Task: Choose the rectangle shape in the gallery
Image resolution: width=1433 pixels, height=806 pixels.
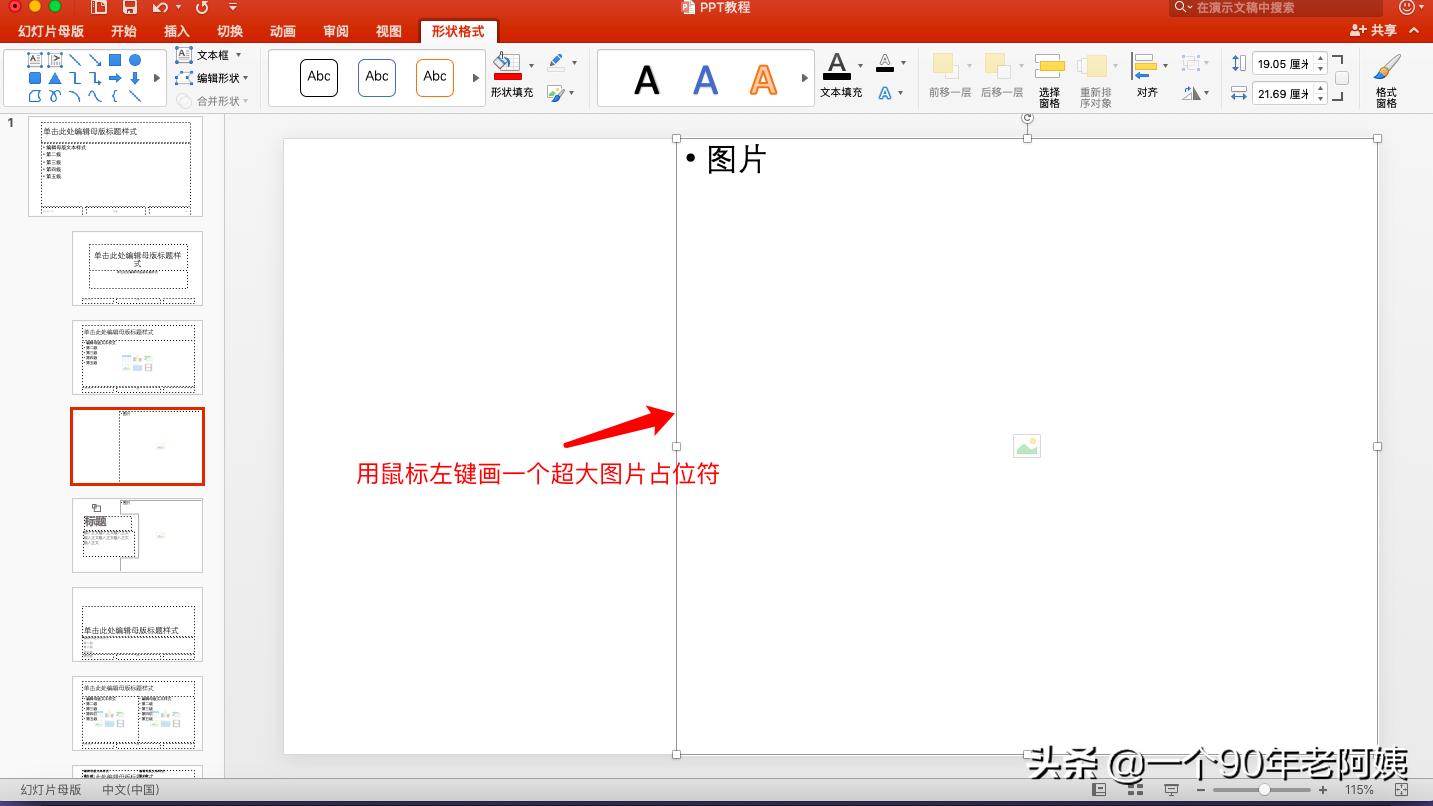Action: [x=115, y=60]
